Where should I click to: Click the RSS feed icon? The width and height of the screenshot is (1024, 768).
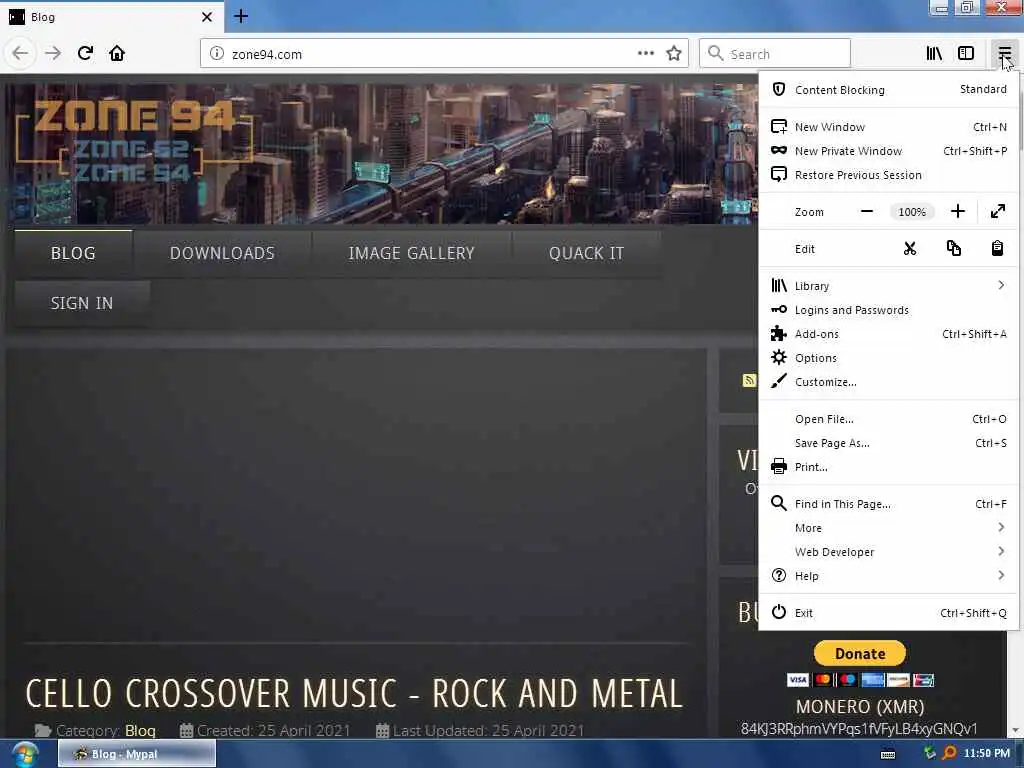click(749, 381)
